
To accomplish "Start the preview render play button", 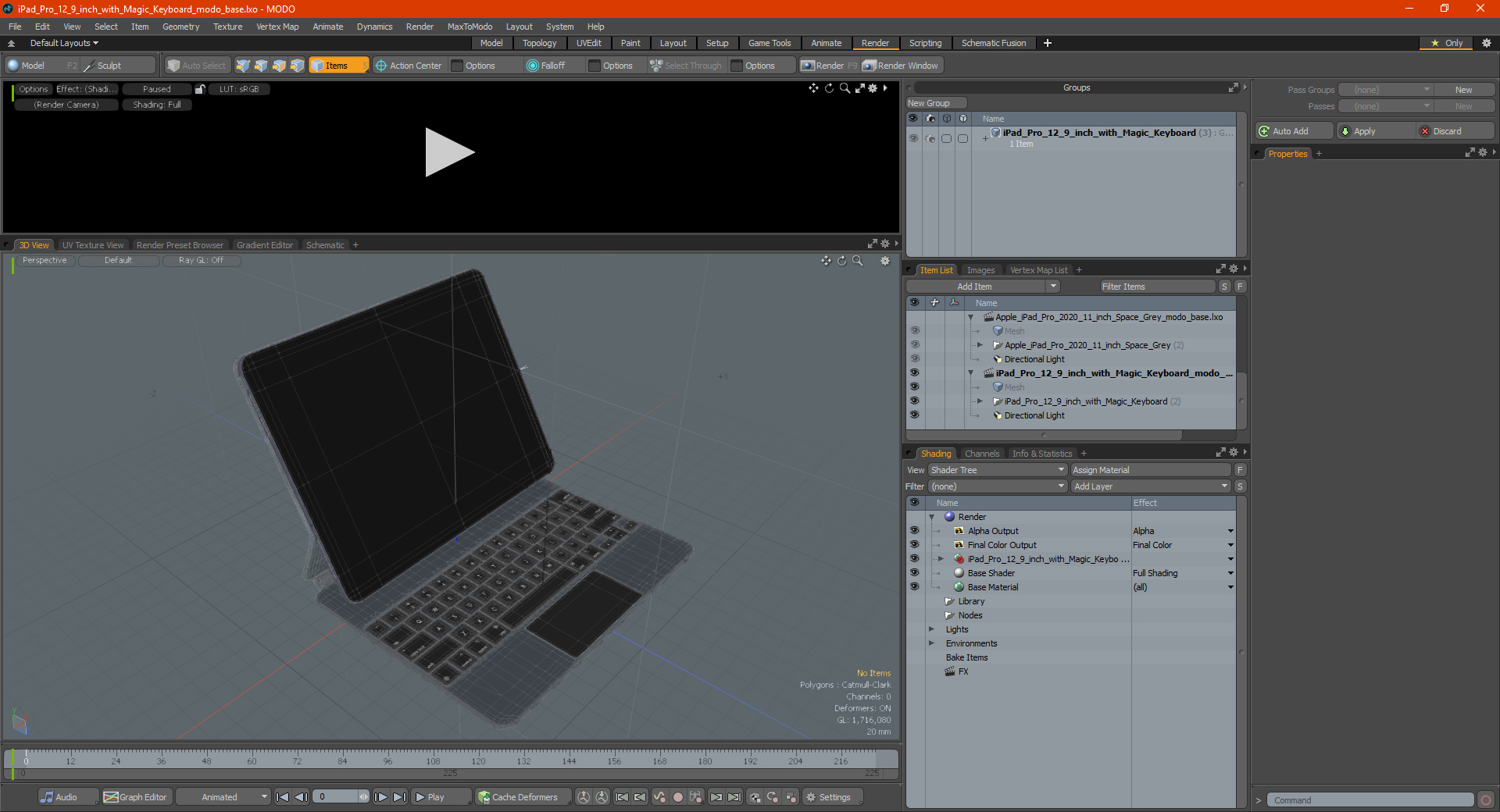I will pyautogui.click(x=448, y=152).
